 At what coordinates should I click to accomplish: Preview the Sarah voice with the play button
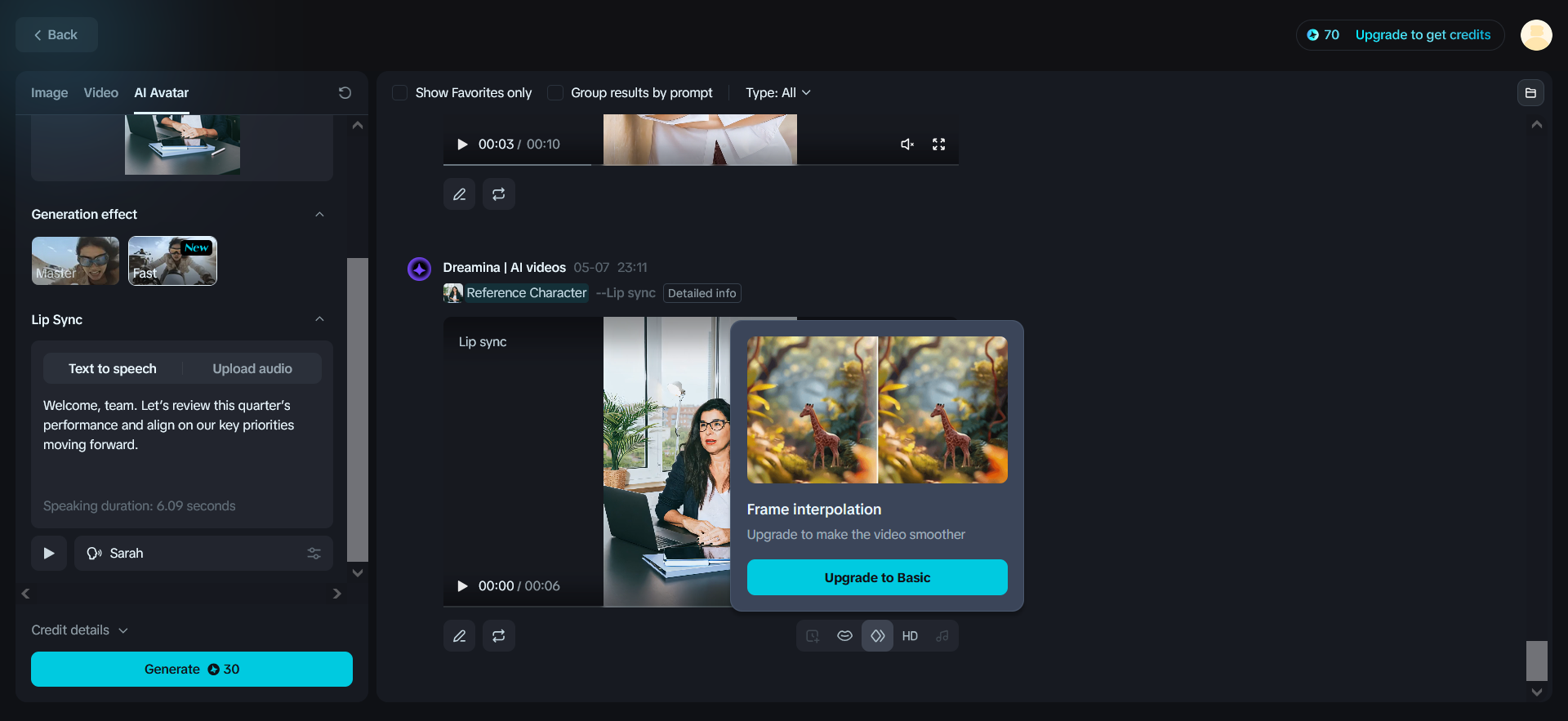[x=49, y=554]
